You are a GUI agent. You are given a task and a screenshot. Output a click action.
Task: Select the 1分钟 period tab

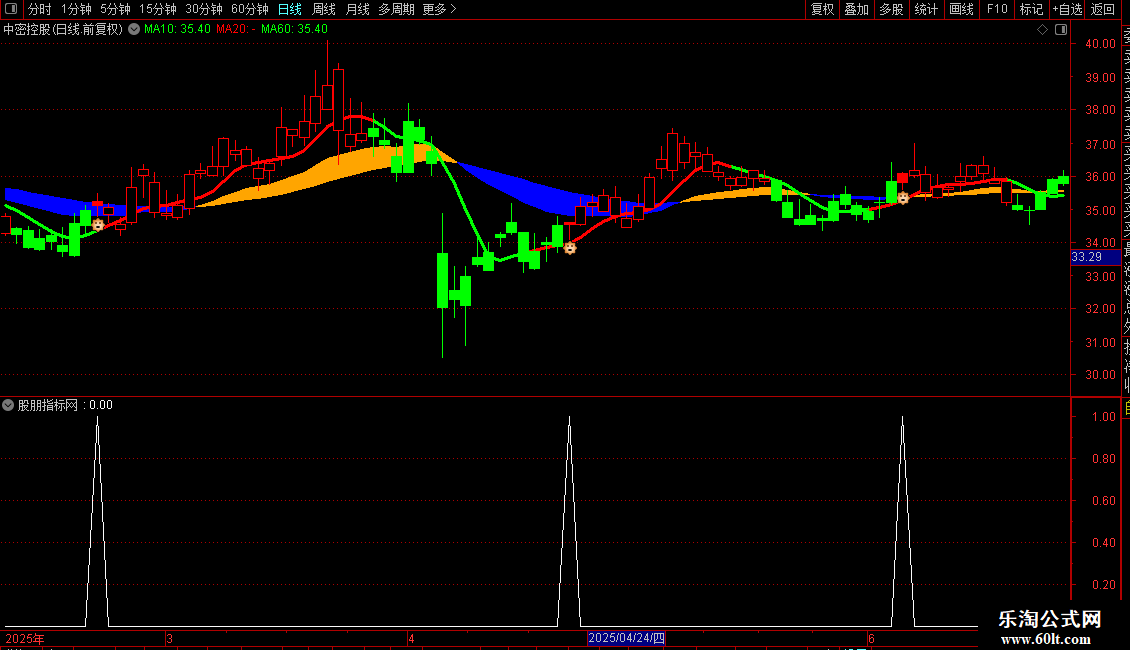point(76,9)
